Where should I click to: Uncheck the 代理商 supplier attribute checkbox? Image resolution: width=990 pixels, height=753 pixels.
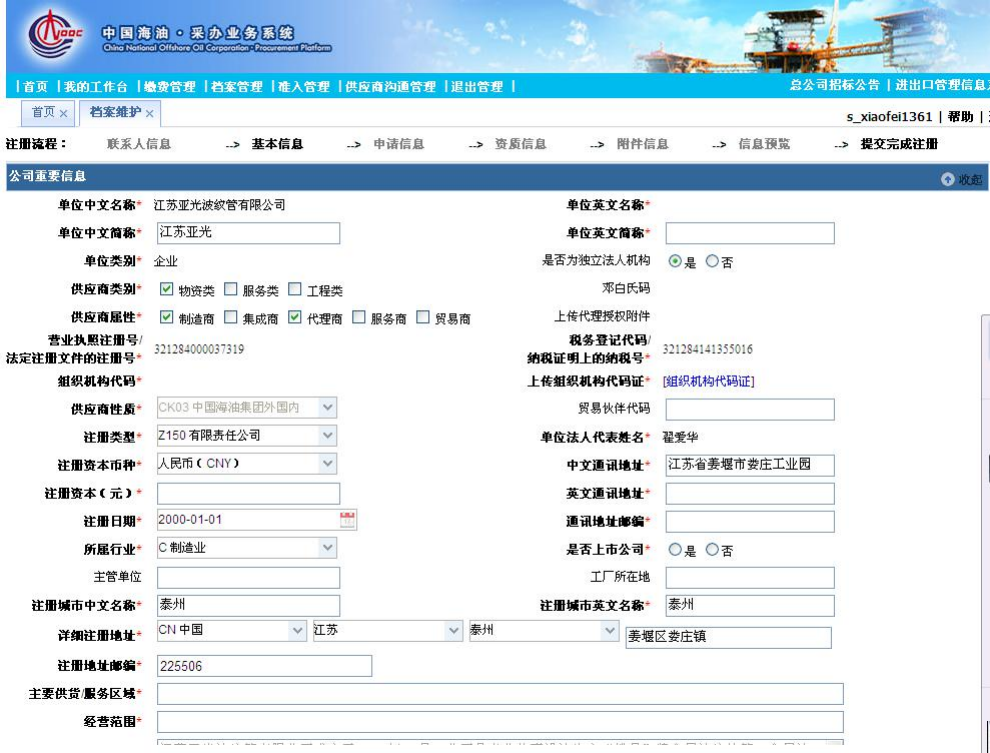295,319
